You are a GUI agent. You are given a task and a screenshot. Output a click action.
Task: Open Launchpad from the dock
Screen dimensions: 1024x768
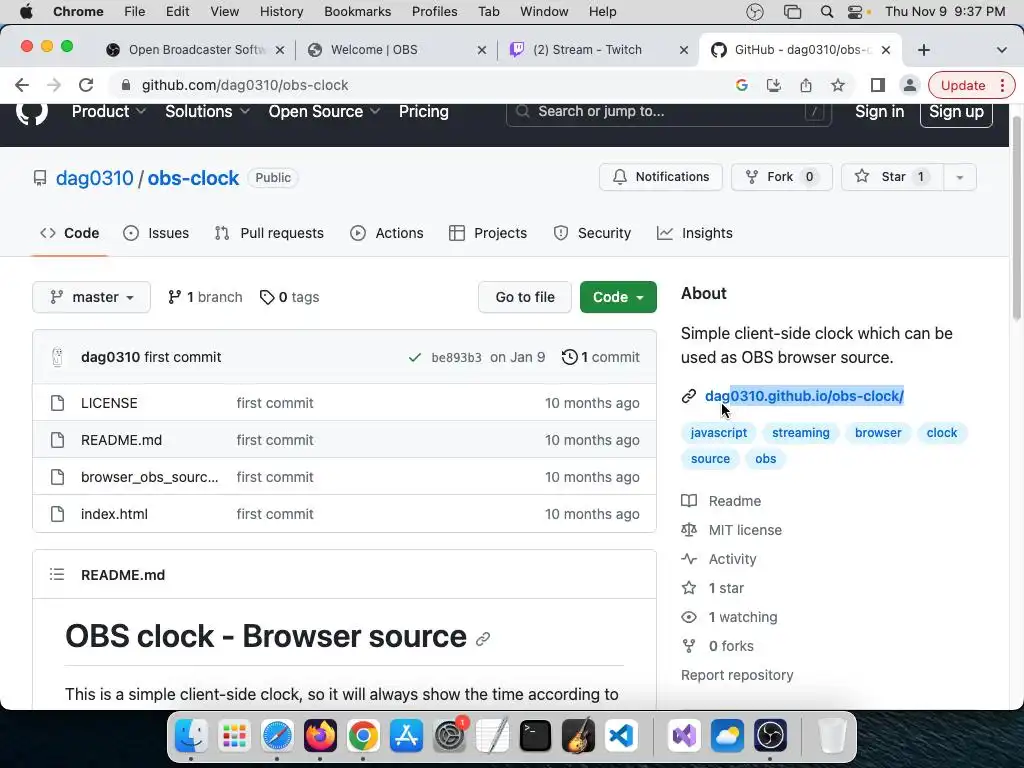tap(234, 737)
